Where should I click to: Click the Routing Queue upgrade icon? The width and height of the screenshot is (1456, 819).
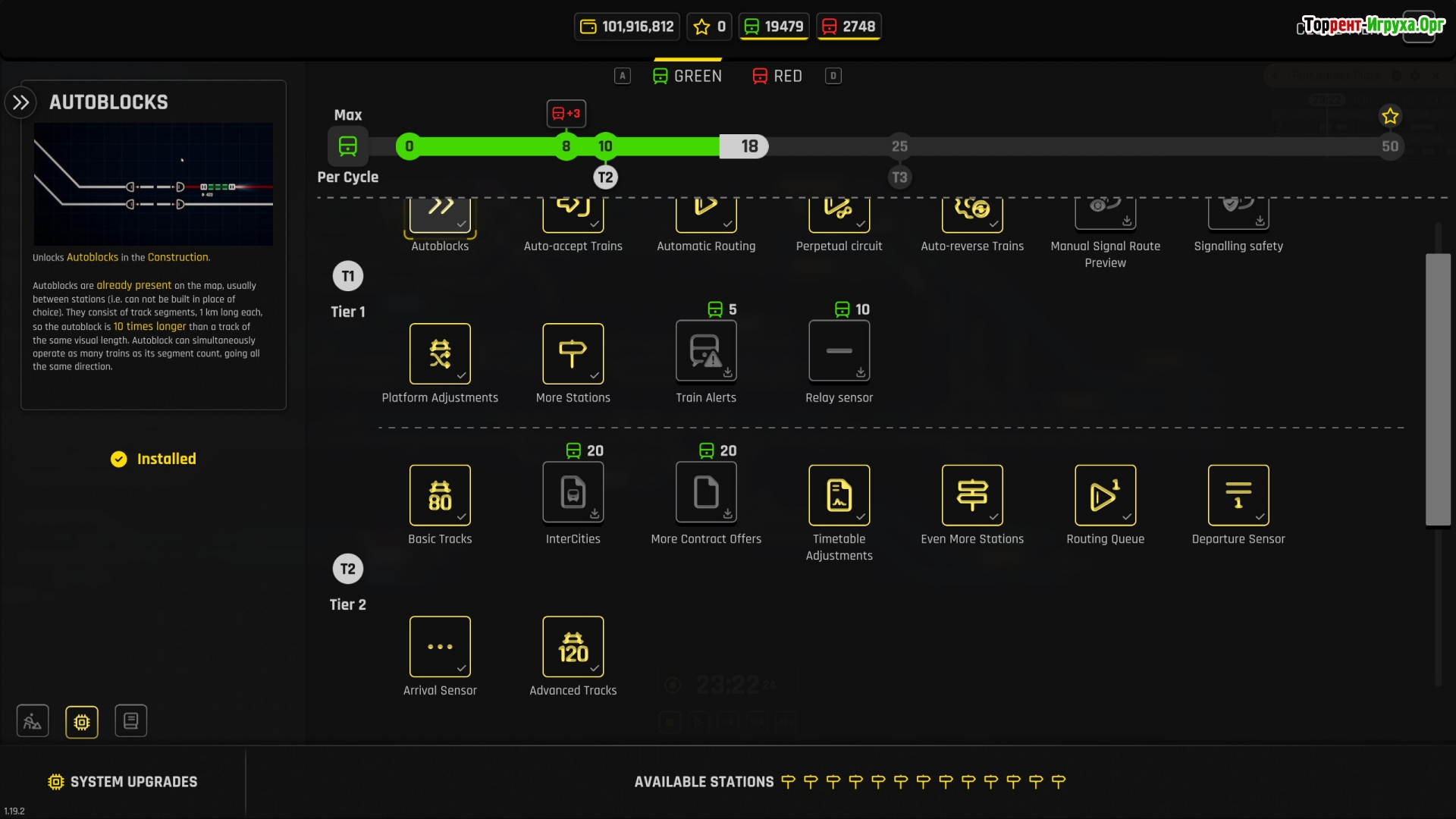point(1105,494)
